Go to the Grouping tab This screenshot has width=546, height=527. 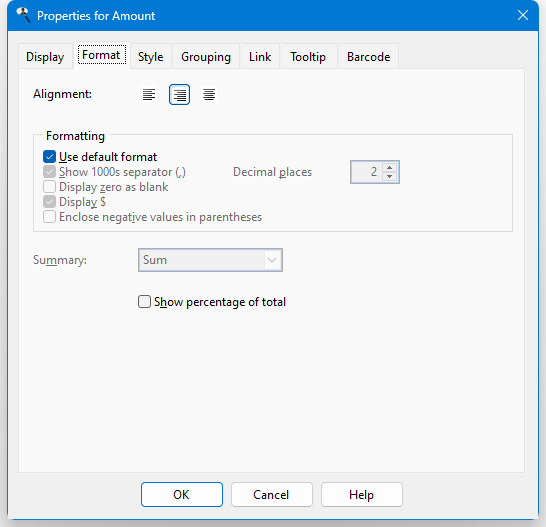206,56
